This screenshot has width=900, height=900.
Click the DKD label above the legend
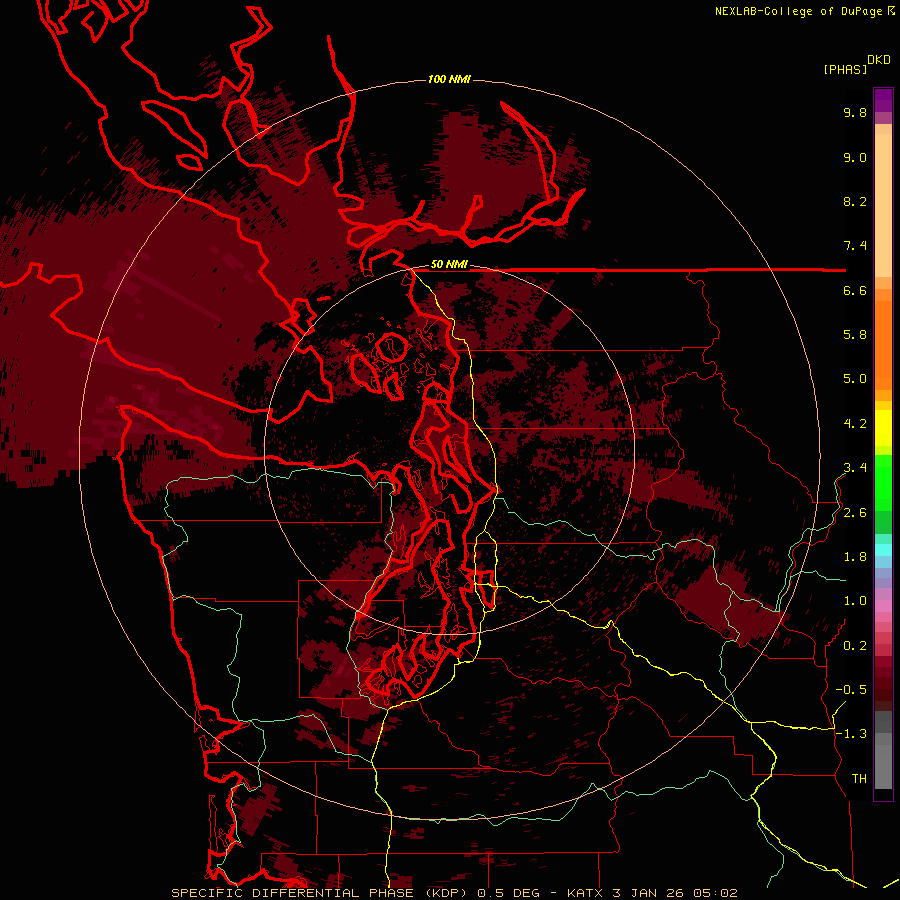coord(879,60)
